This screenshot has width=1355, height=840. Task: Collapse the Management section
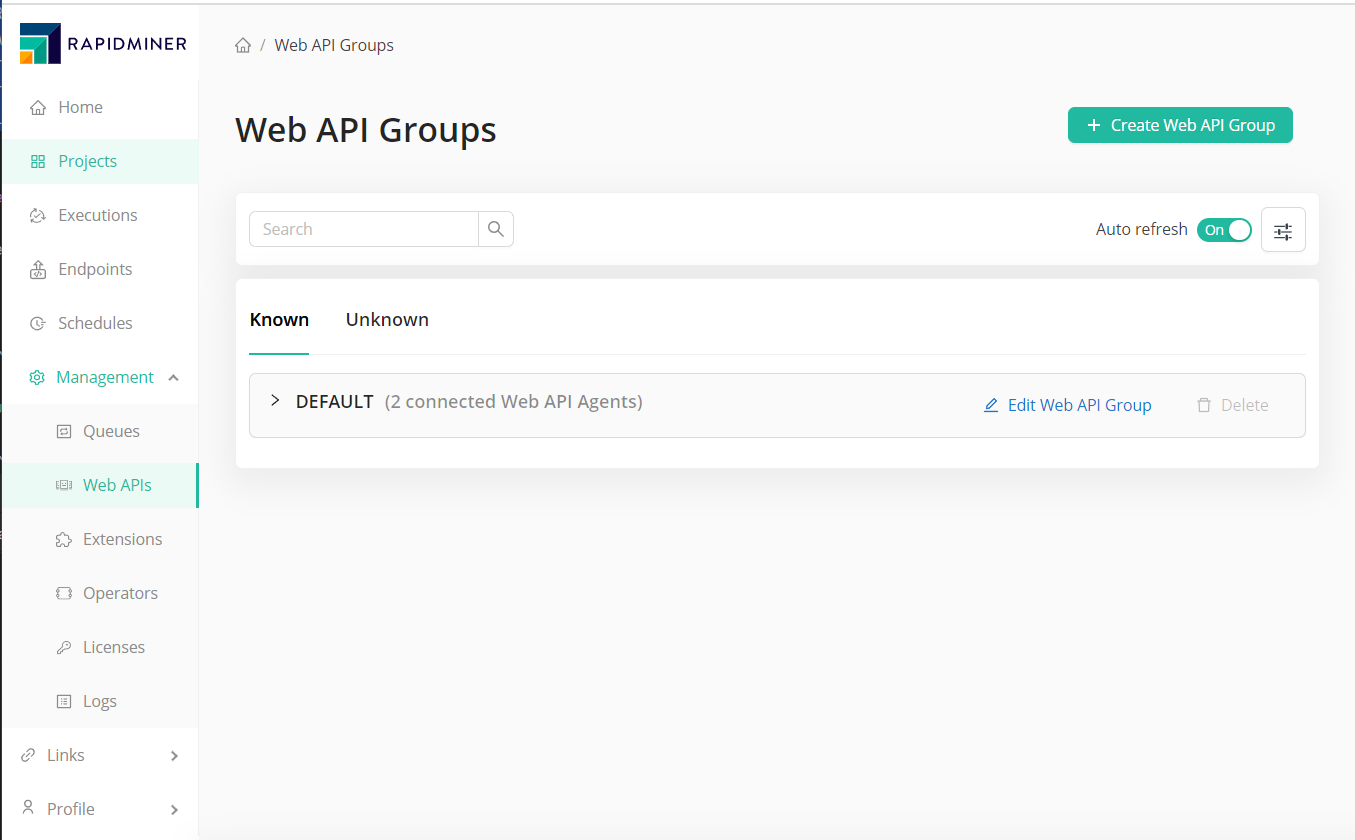[175, 377]
